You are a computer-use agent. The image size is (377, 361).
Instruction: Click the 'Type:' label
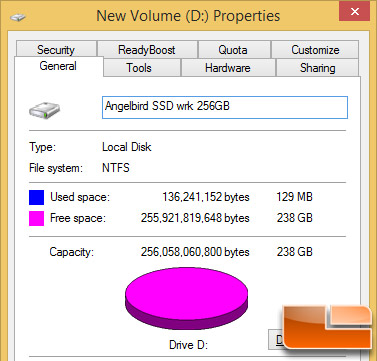point(43,147)
